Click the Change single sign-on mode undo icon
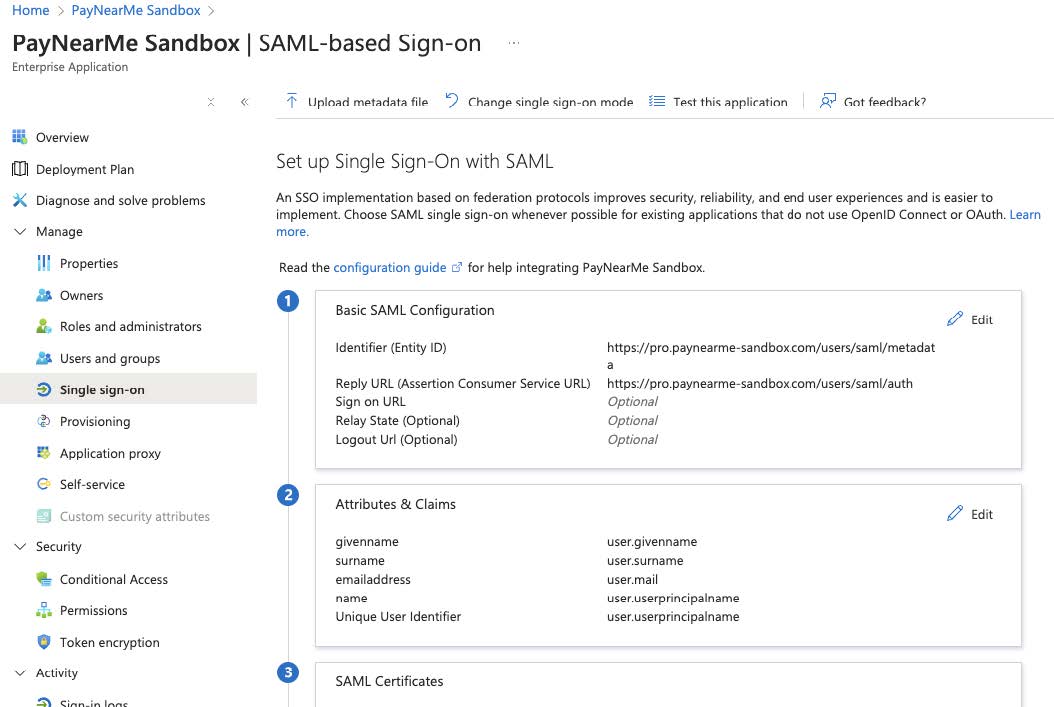This screenshot has width=1054, height=707. 452,101
